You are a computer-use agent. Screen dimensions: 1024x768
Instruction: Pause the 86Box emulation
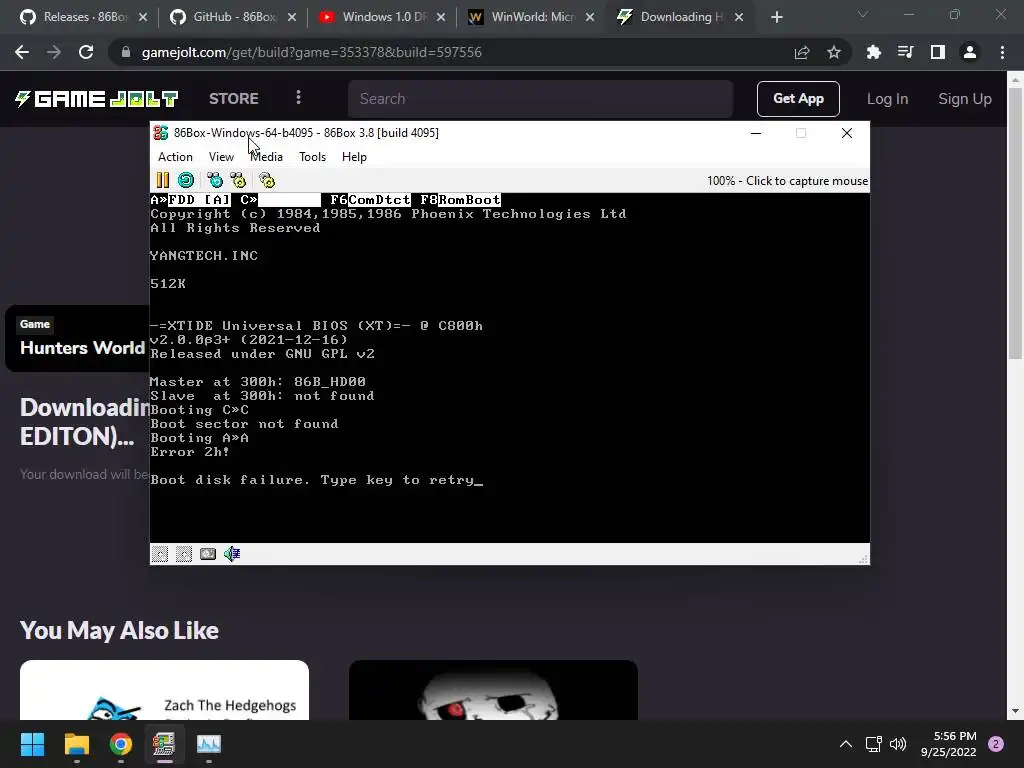(x=163, y=180)
